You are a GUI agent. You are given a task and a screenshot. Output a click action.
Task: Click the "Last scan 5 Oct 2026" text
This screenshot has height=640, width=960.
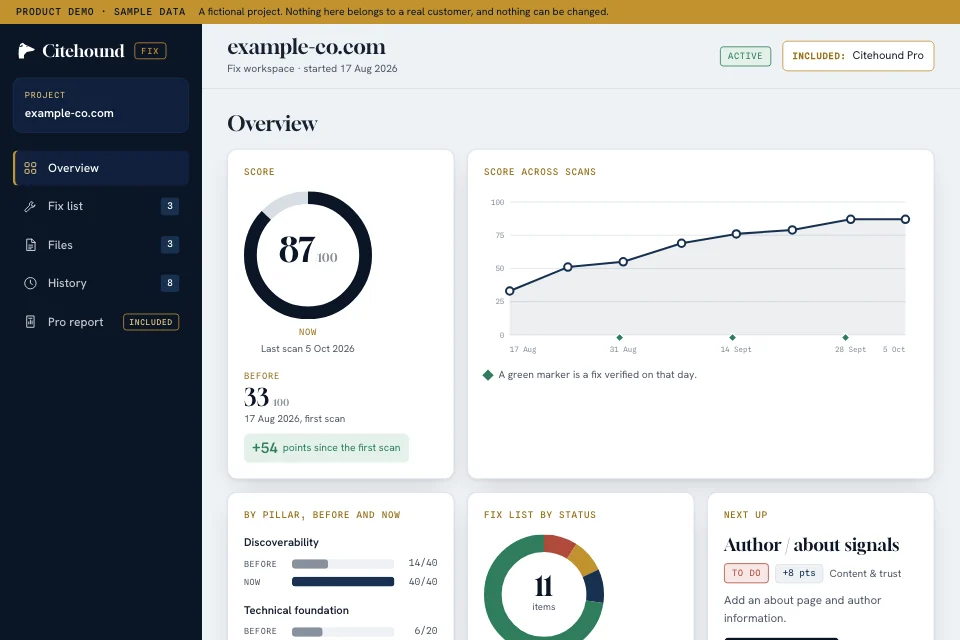308,348
